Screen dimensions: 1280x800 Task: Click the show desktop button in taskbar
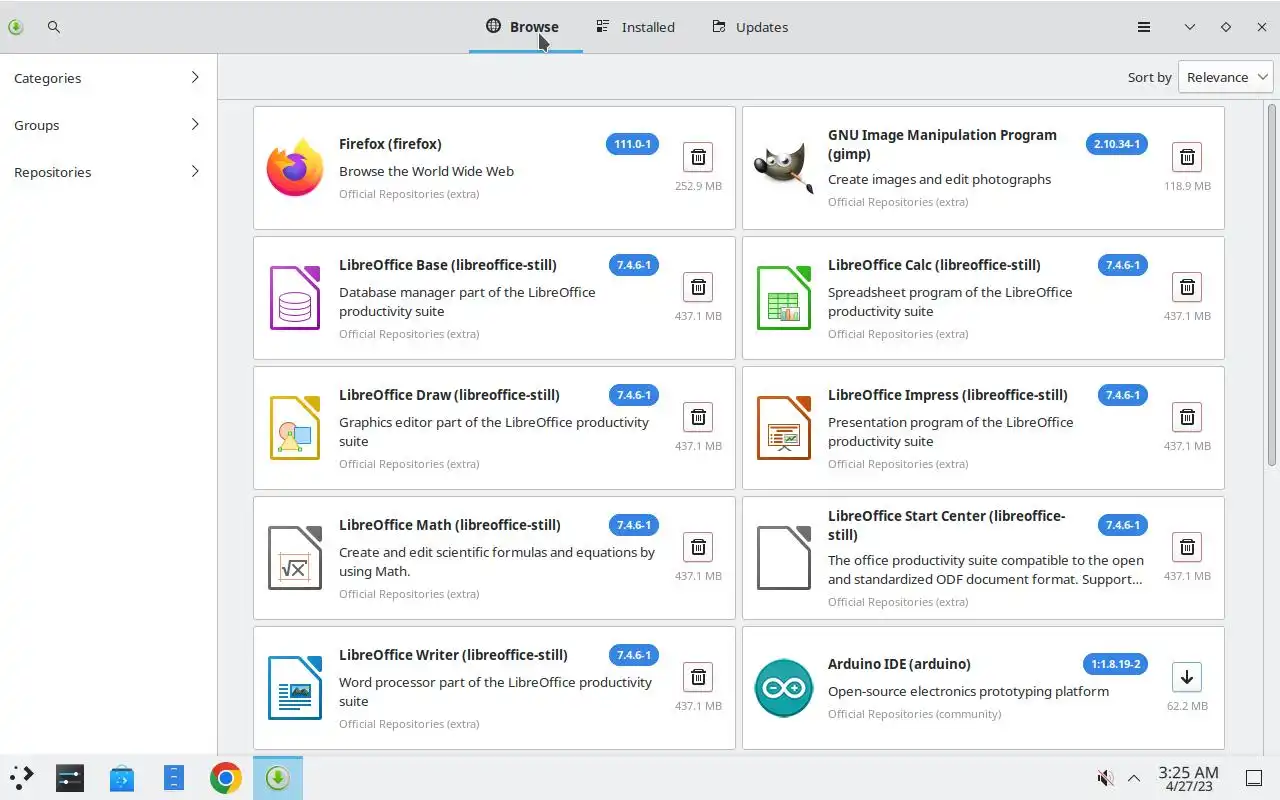point(1253,778)
